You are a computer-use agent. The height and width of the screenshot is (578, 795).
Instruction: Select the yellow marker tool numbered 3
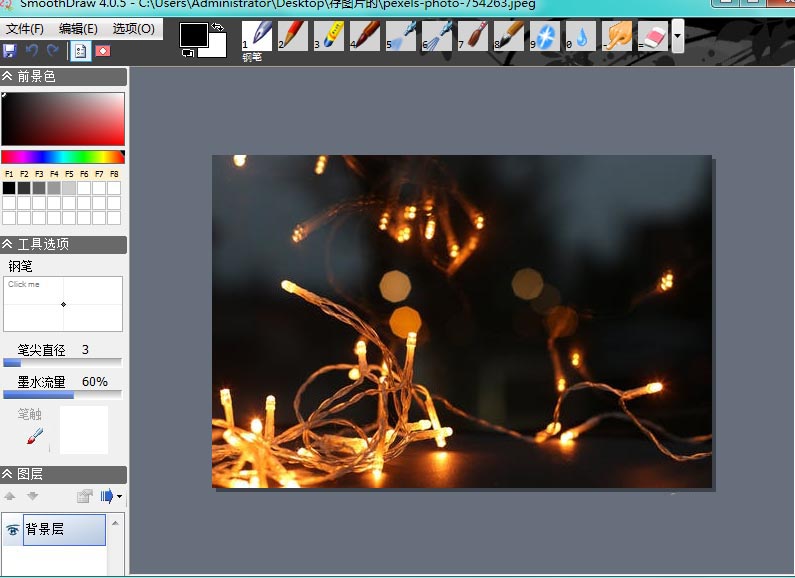(x=329, y=35)
